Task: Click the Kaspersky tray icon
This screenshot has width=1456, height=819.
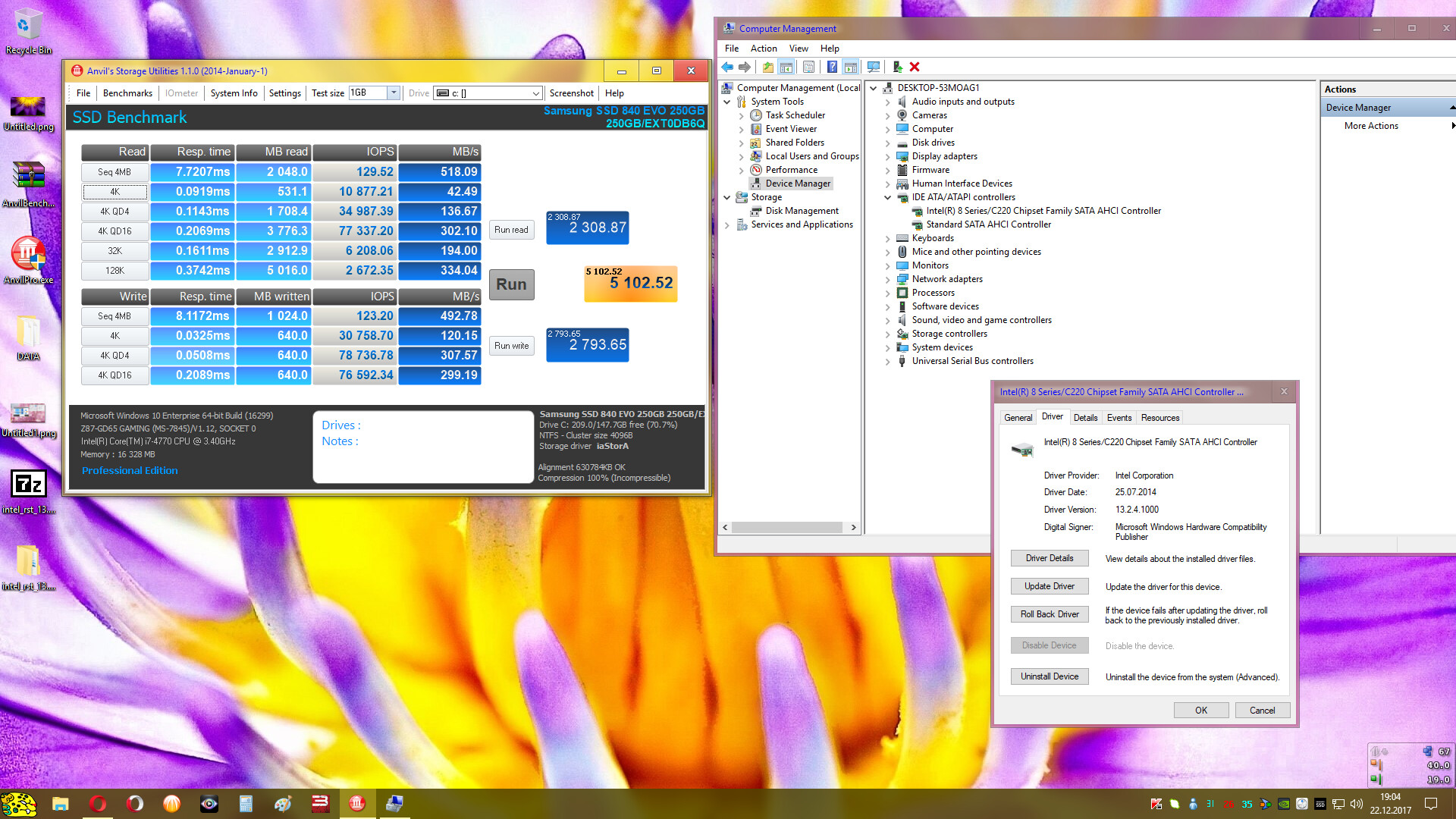Action: click(x=1156, y=804)
